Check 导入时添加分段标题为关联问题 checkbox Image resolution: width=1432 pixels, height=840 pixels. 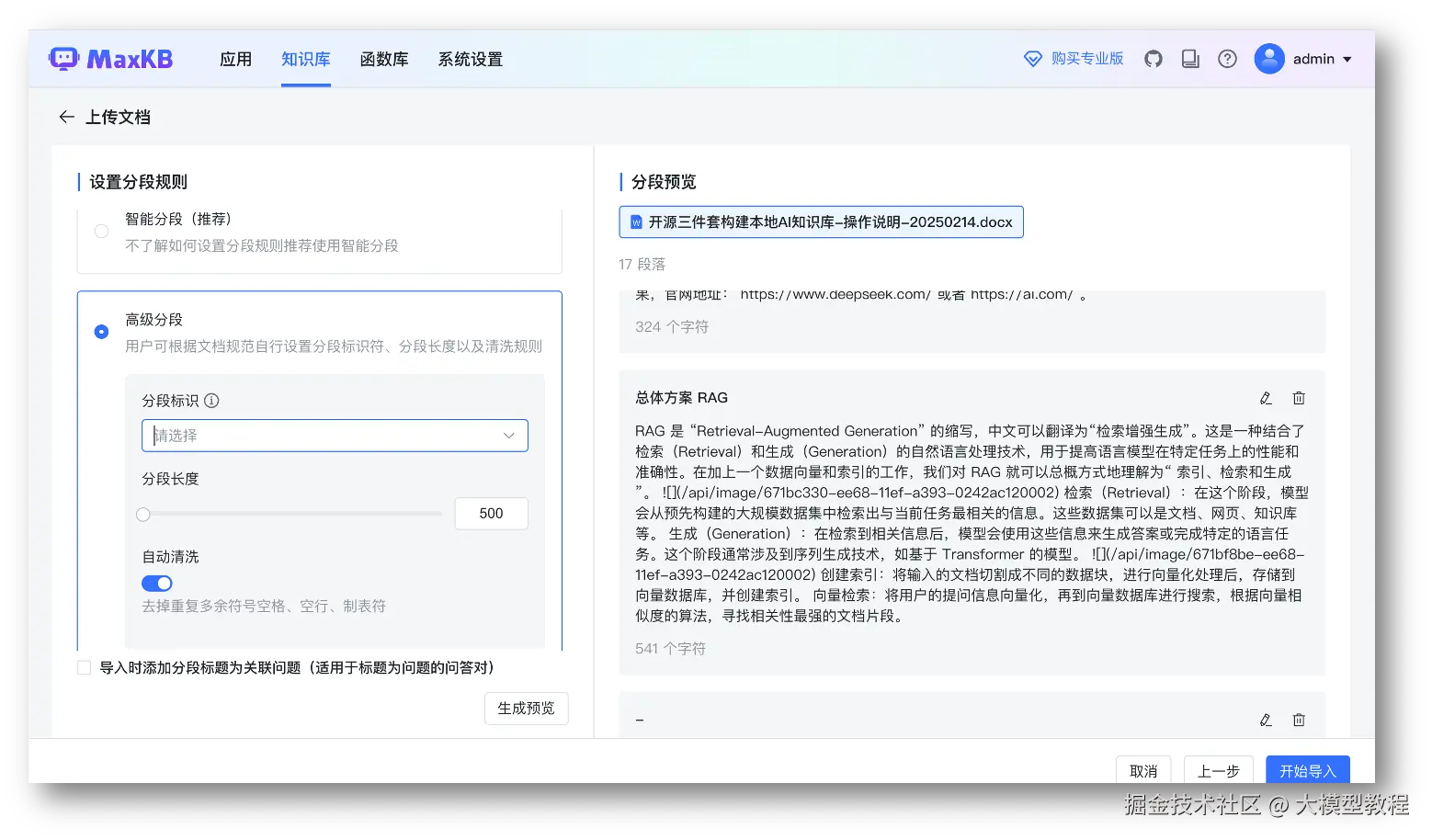click(85, 668)
